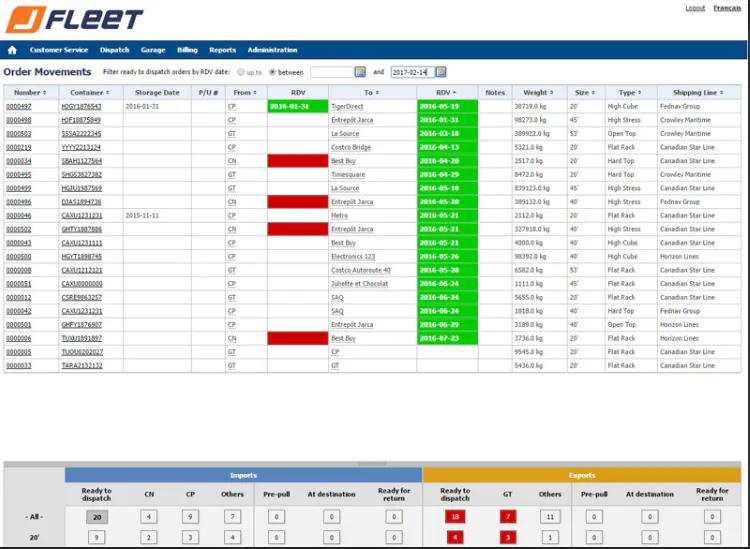Open the Dispatch menu
This screenshot has height=549, width=750.
(x=114, y=50)
